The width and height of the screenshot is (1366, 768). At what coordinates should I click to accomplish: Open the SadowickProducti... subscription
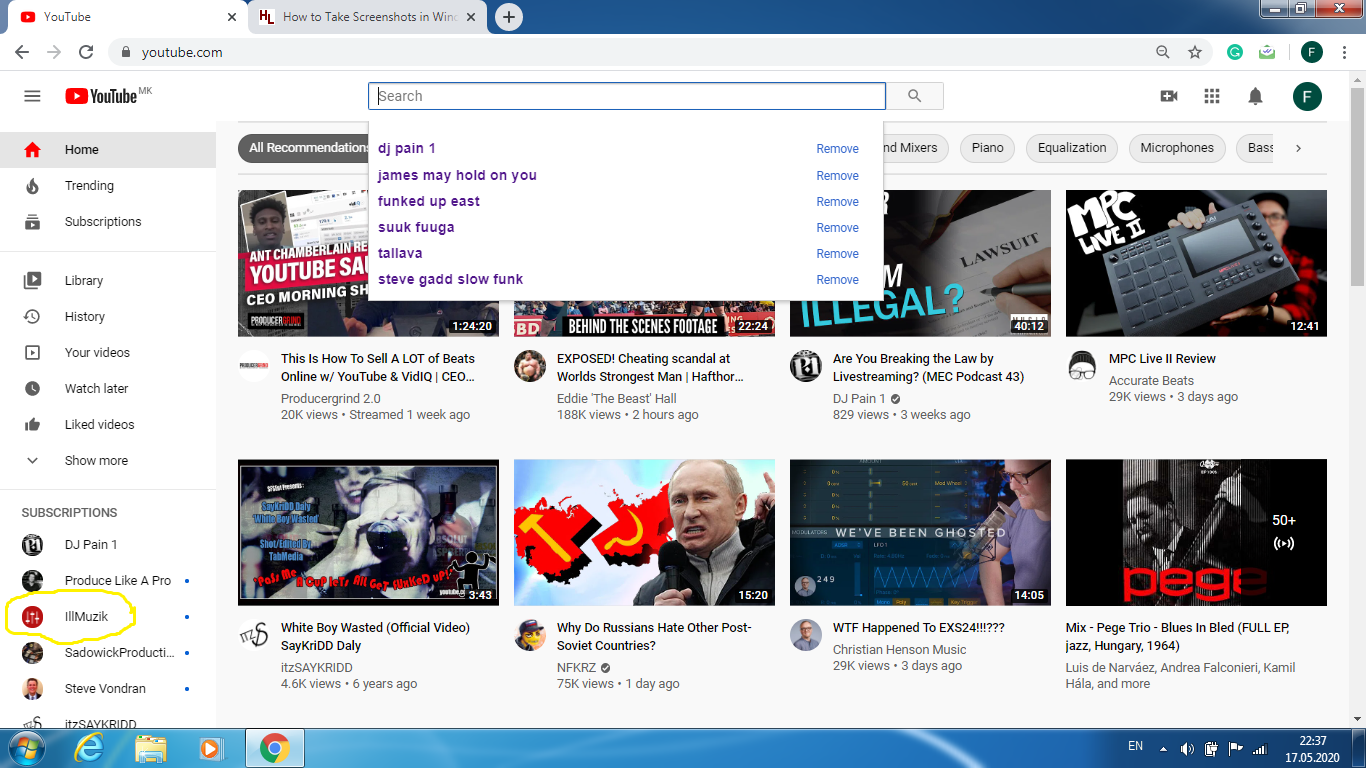(x=108, y=652)
